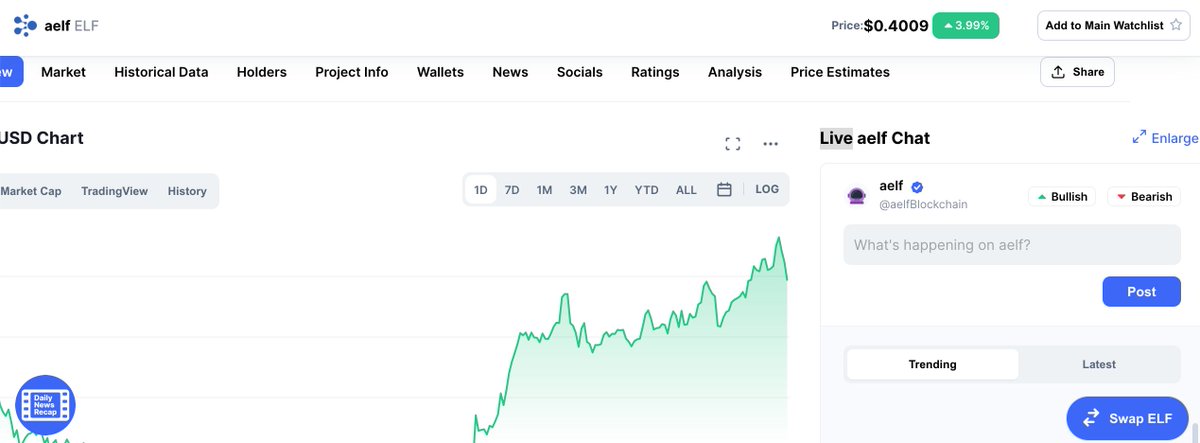Open the chart three-dots menu
This screenshot has width=1200, height=443.
(x=770, y=144)
